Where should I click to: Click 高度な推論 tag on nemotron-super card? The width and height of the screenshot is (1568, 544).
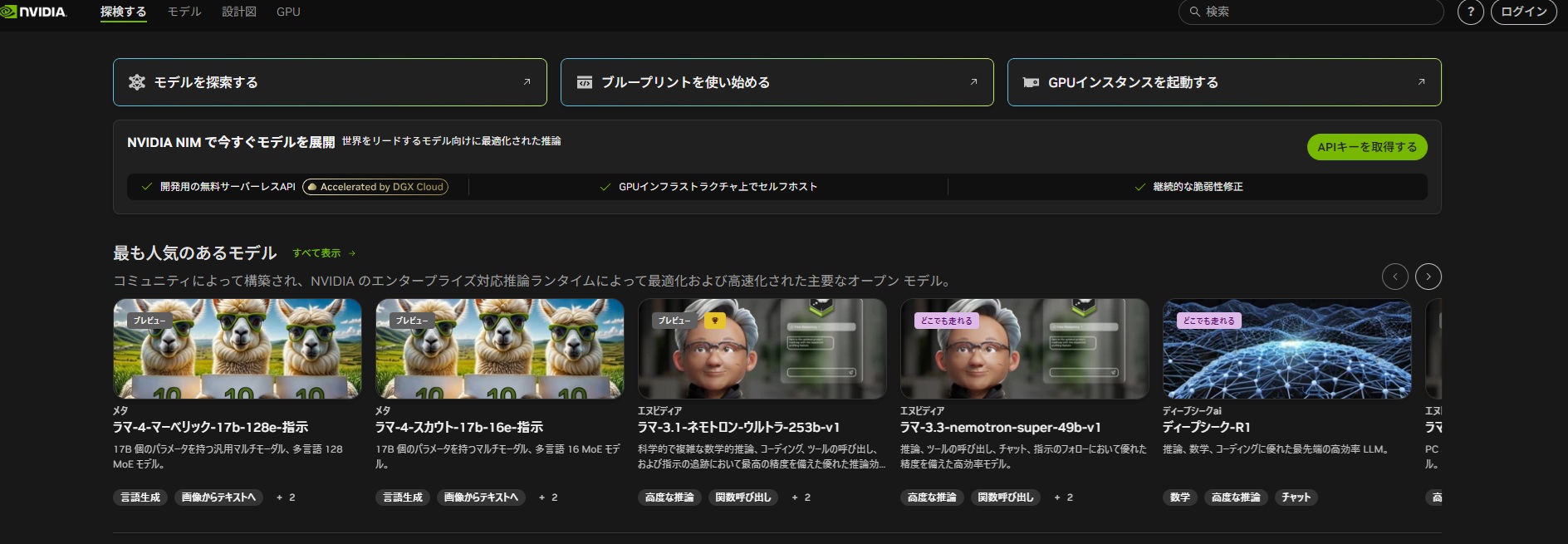[x=932, y=497]
